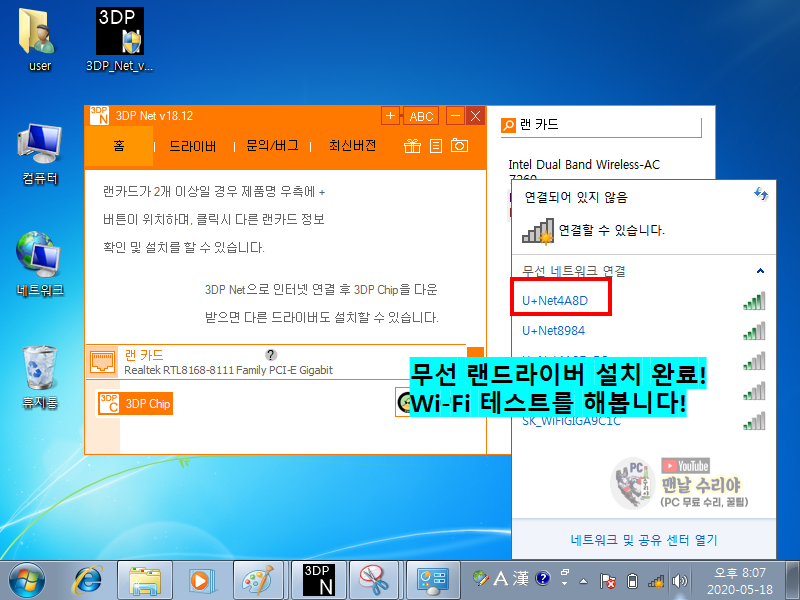Open the 문의/버그 tab
Image resolution: width=800 pixels, height=600 pixels.
[x=272, y=146]
